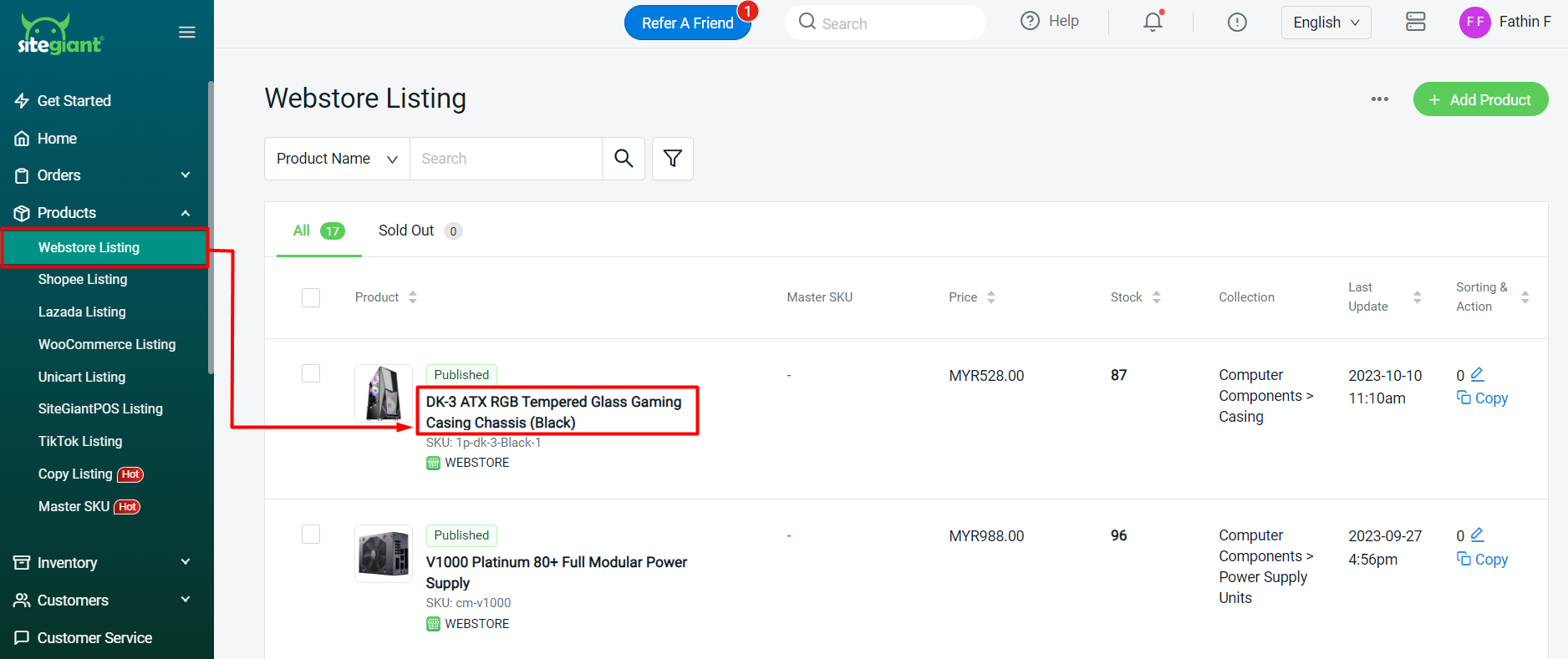The height and width of the screenshot is (659, 1568).
Task: Open the Product Name search-type dropdown
Action: pos(337,159)
